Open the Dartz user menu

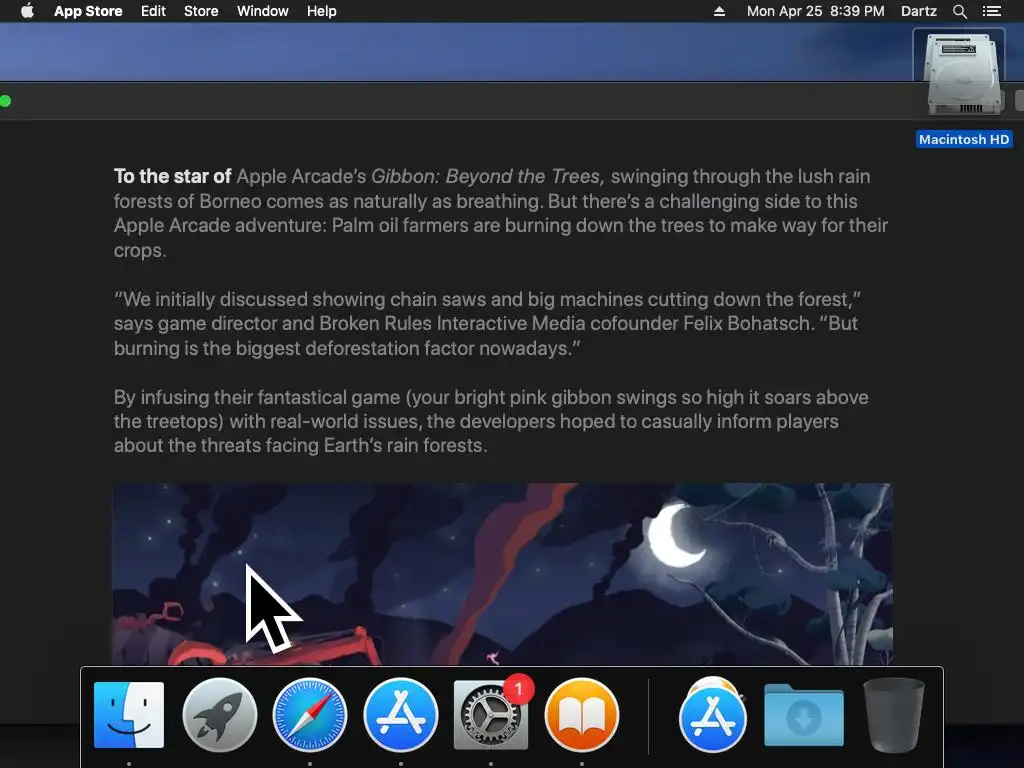pos(918,11)
